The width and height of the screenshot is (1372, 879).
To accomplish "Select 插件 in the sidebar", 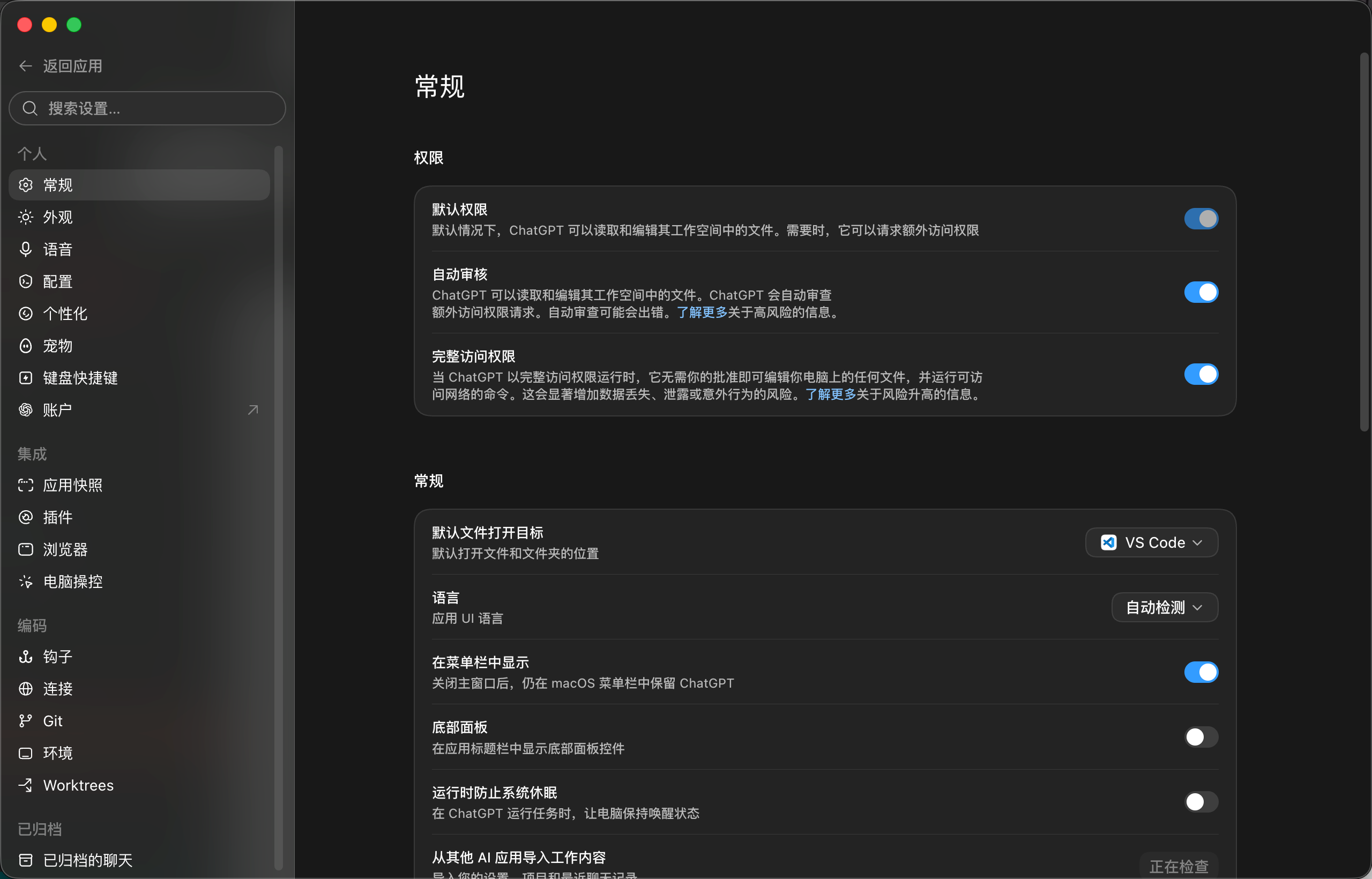I will click(x=139, y=517).
